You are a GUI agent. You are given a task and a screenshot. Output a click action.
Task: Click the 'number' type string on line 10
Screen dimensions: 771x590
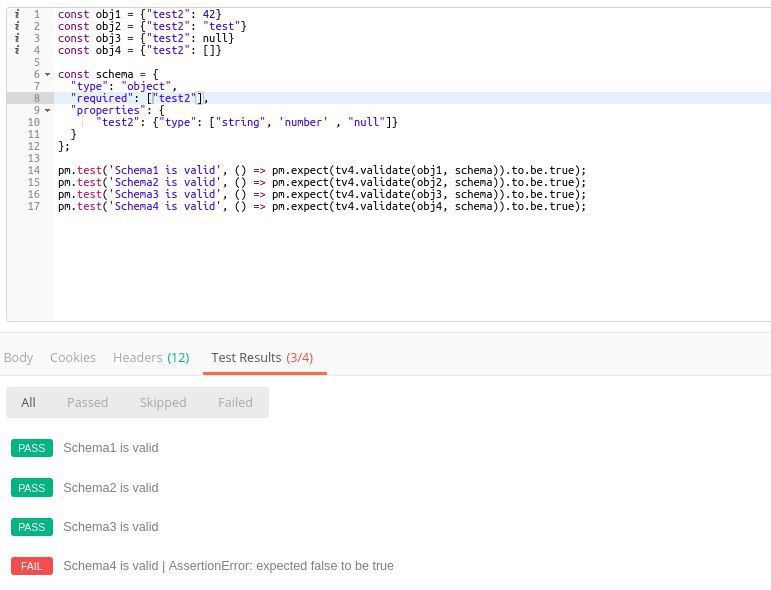coord(303,122)
